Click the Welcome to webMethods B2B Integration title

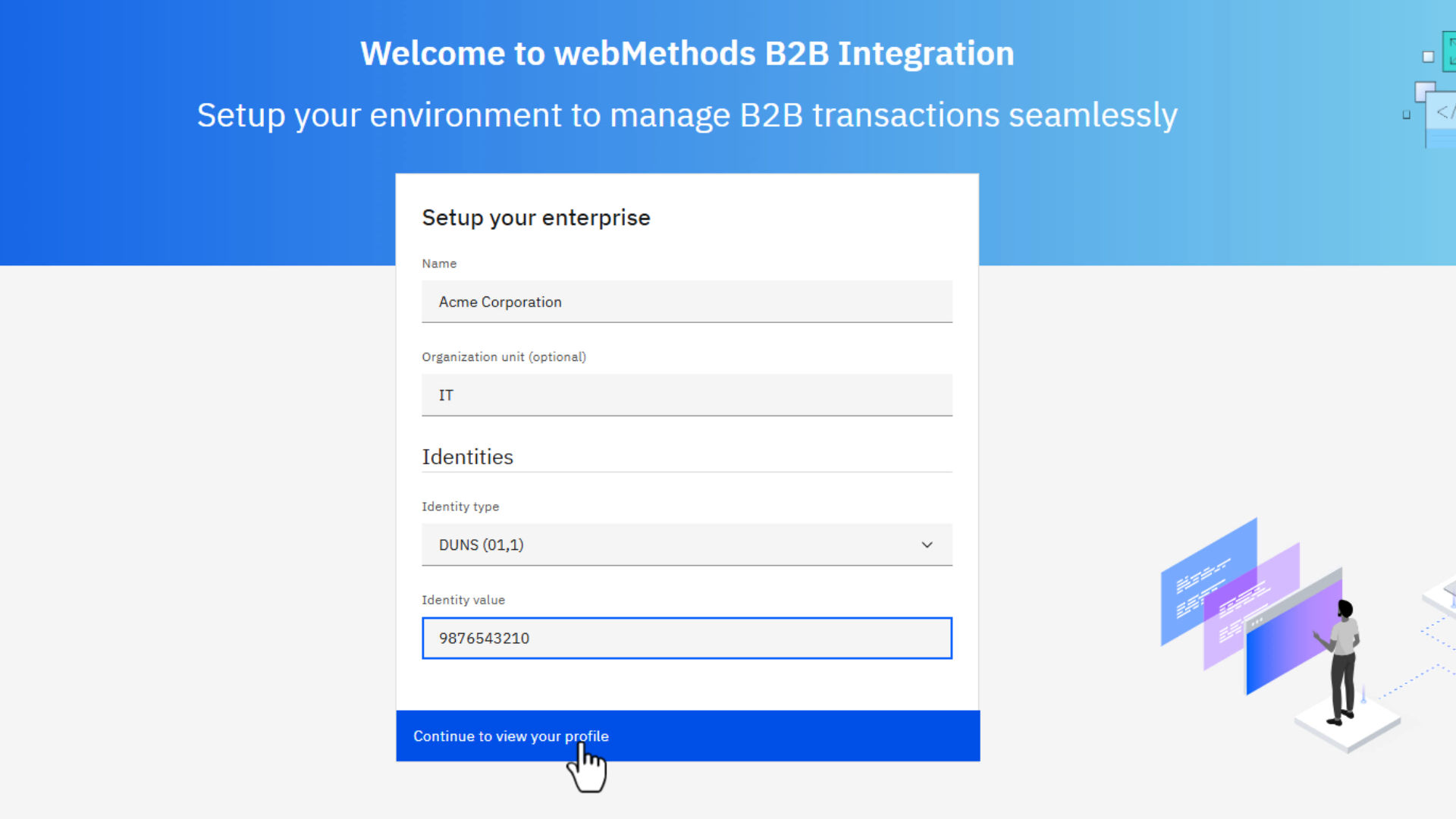(687, 54)
